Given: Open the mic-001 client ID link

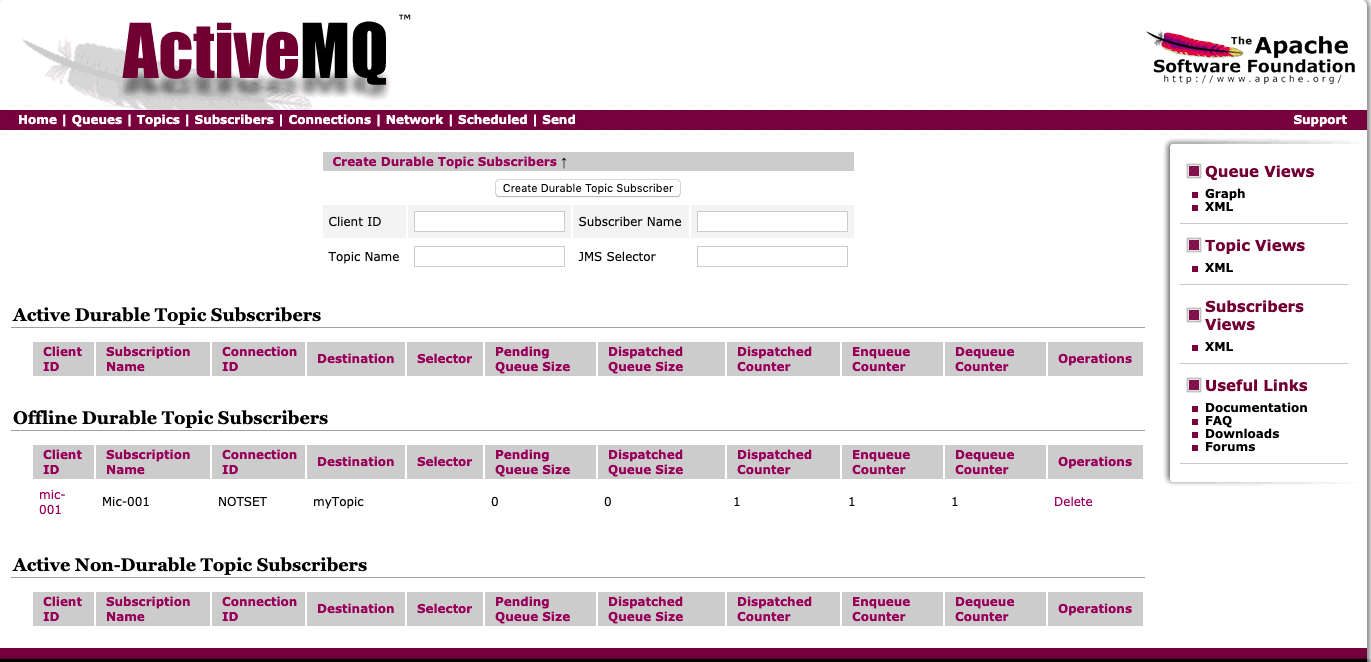Looking at the screenshot, I should (x=51, y=502).
